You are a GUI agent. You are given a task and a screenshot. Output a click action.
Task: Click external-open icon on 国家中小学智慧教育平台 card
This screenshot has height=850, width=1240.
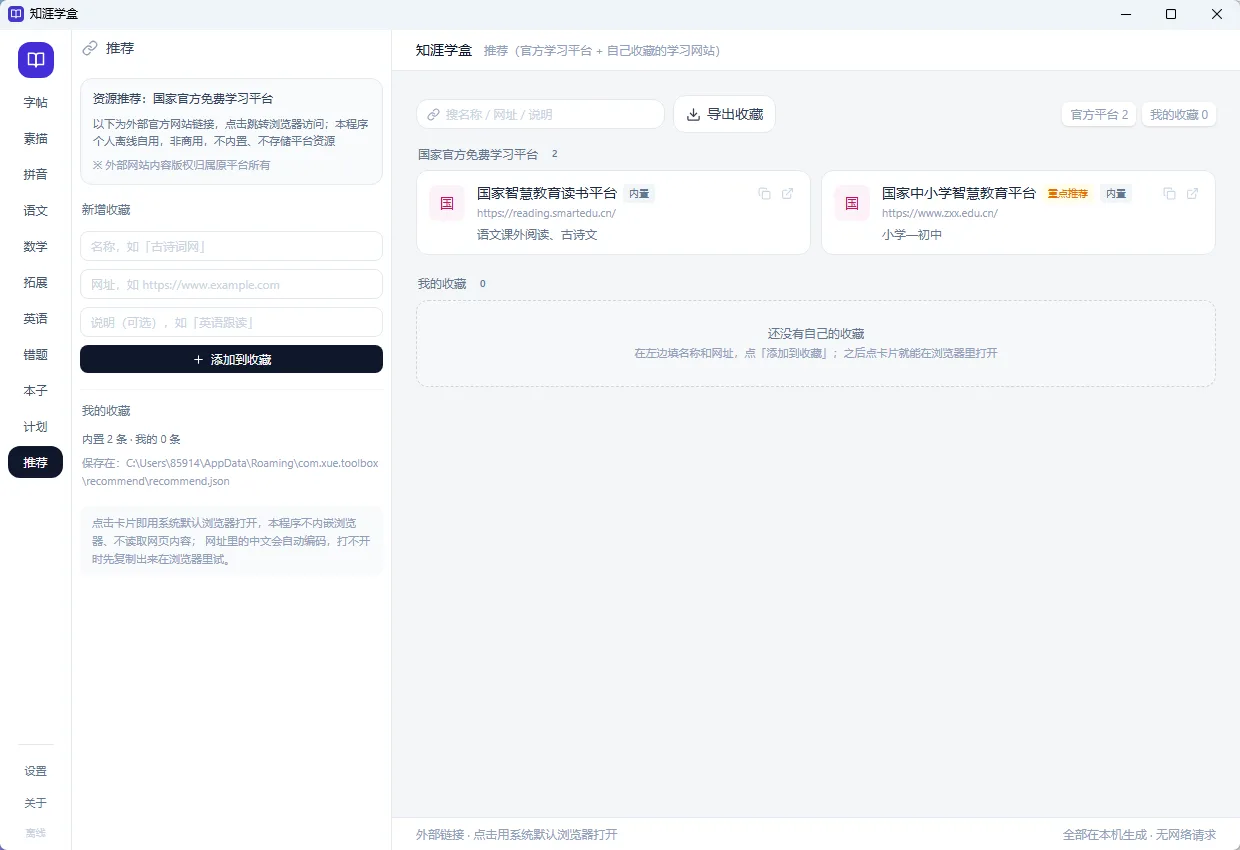pyautogui.click(x=1193, y=194)
